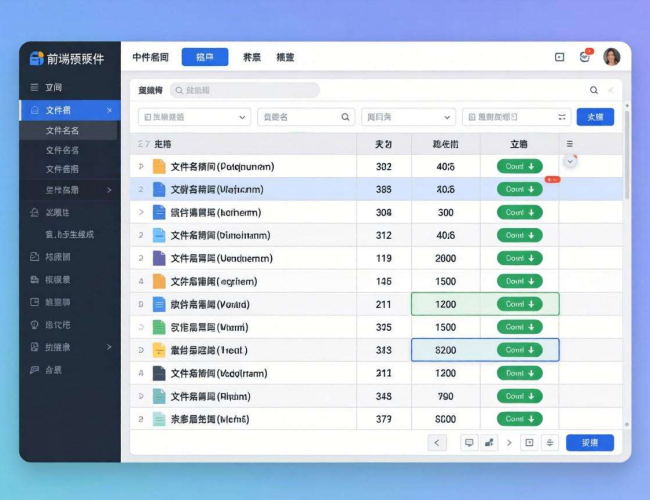Click the layout-panel icon in the sidebar
The width and height of the screenshot is (650, 500).
pos(35,302)
